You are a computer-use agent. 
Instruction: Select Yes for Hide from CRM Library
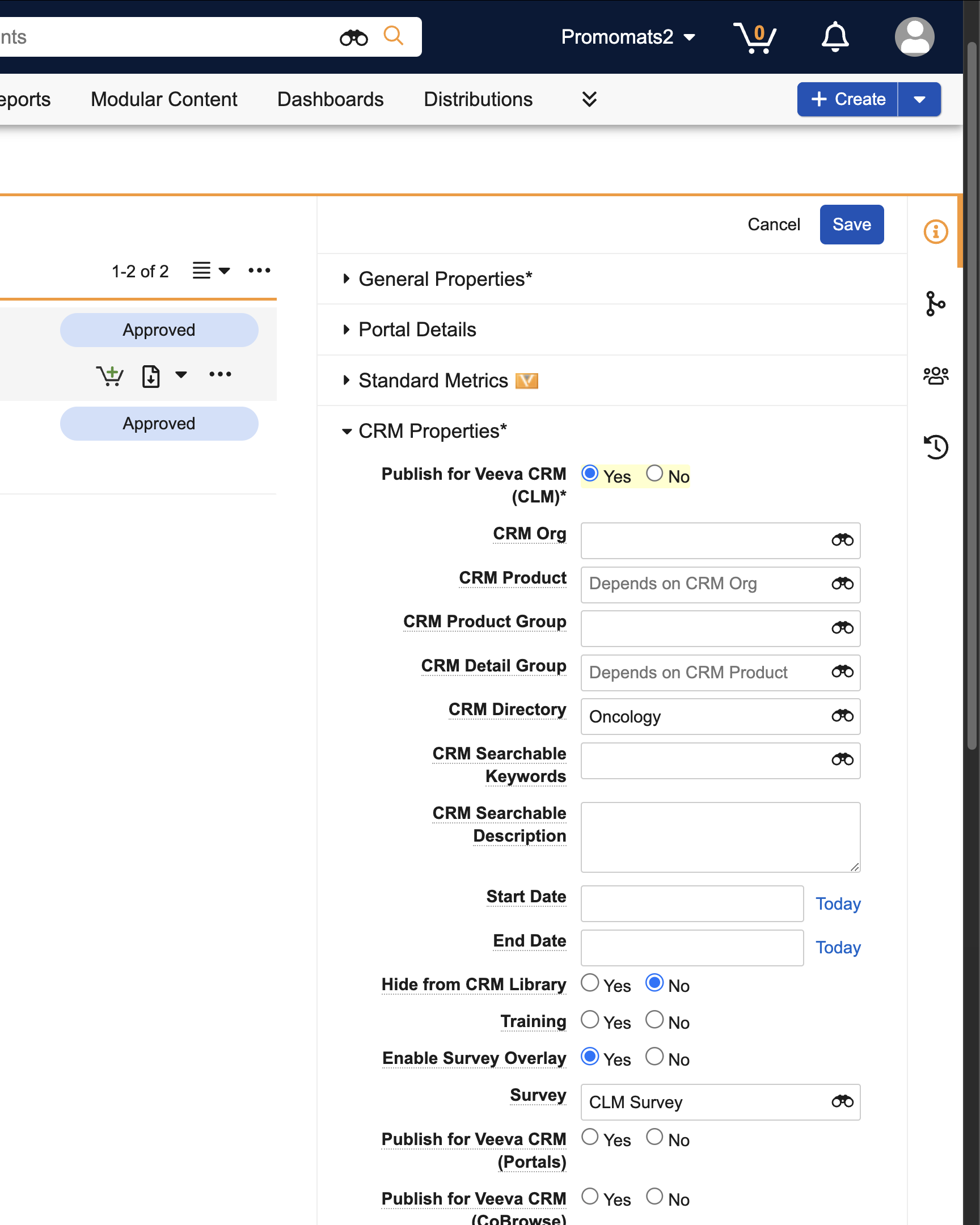(590, 983)
